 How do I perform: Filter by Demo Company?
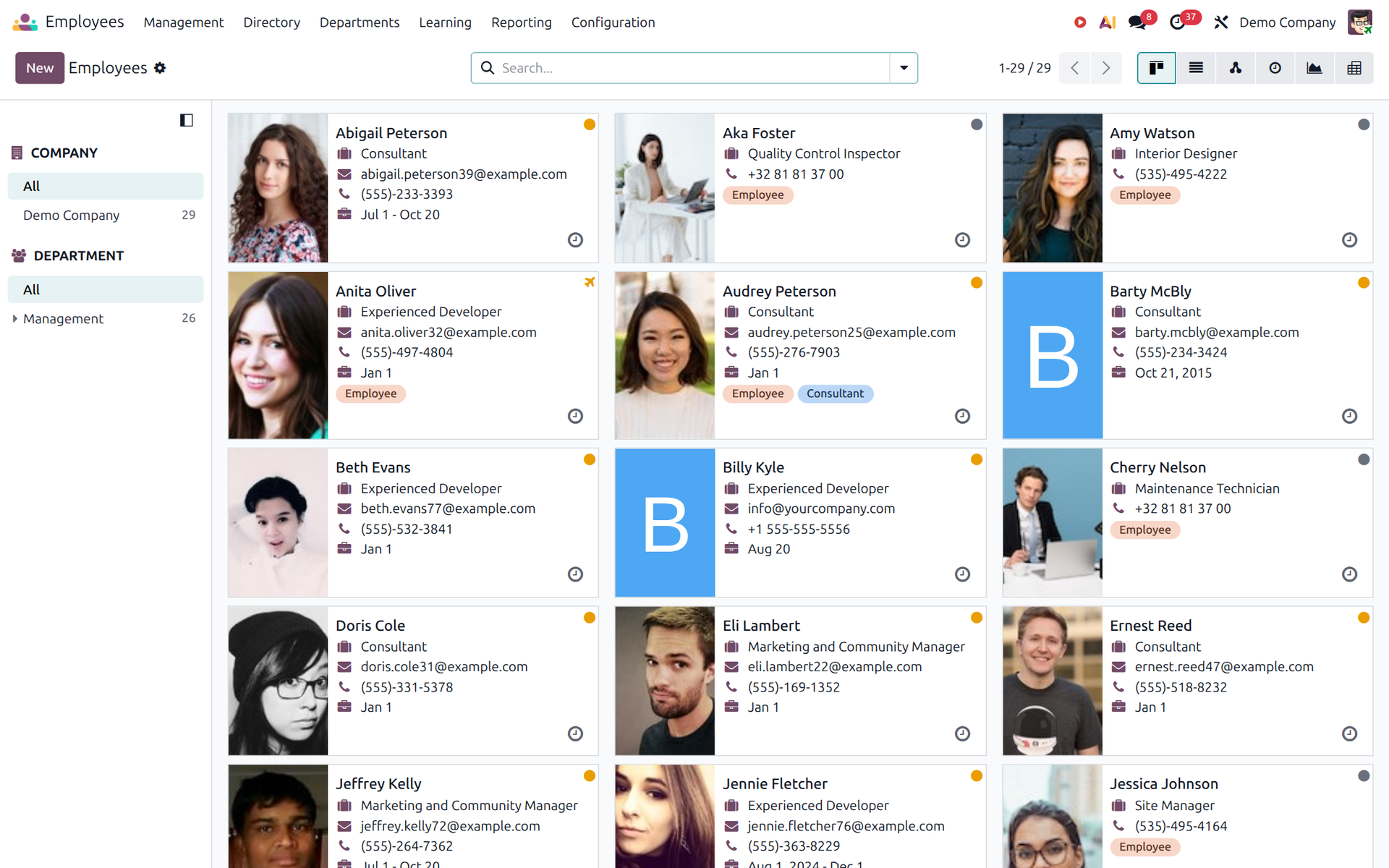[x=106, y=215]
